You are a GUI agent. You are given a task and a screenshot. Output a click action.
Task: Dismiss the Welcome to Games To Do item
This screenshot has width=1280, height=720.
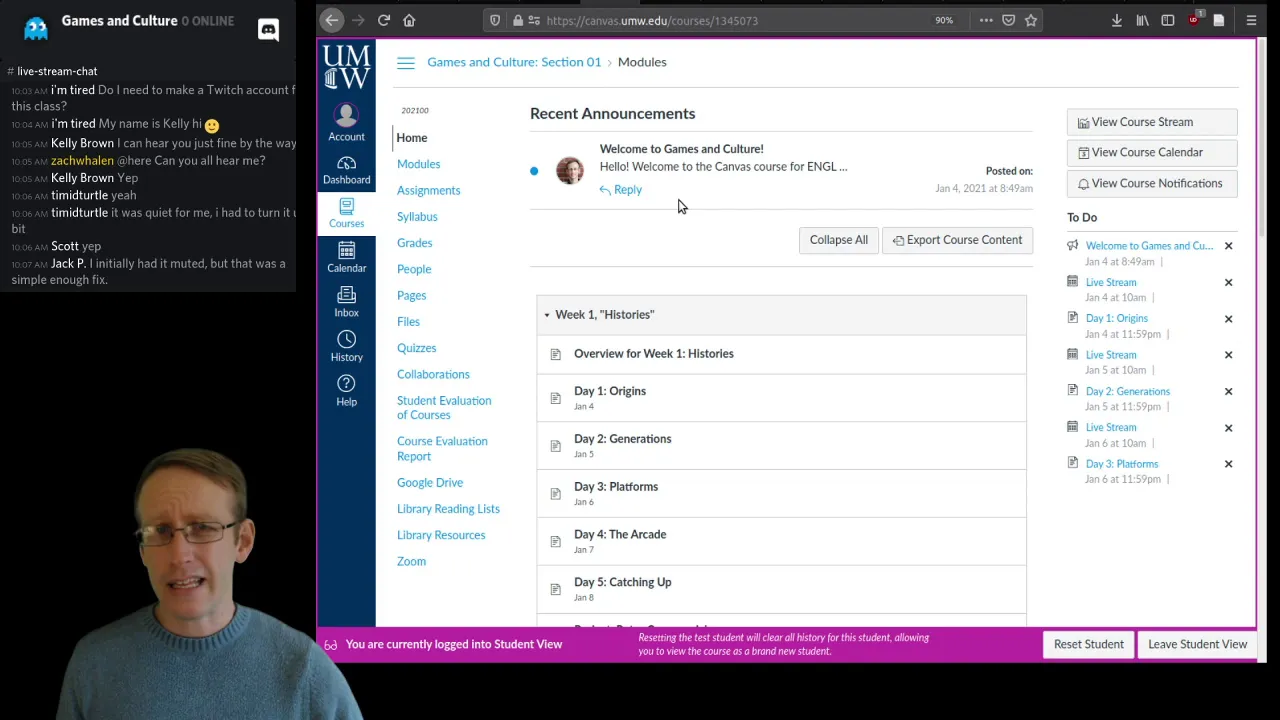[x=1228, y=246]
